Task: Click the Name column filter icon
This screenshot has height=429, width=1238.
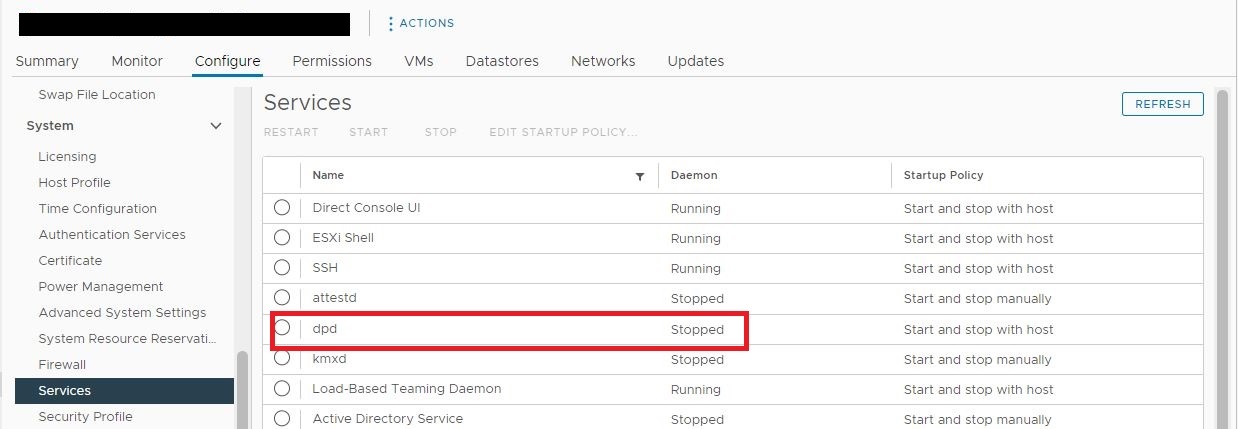Action: [640, 176]
